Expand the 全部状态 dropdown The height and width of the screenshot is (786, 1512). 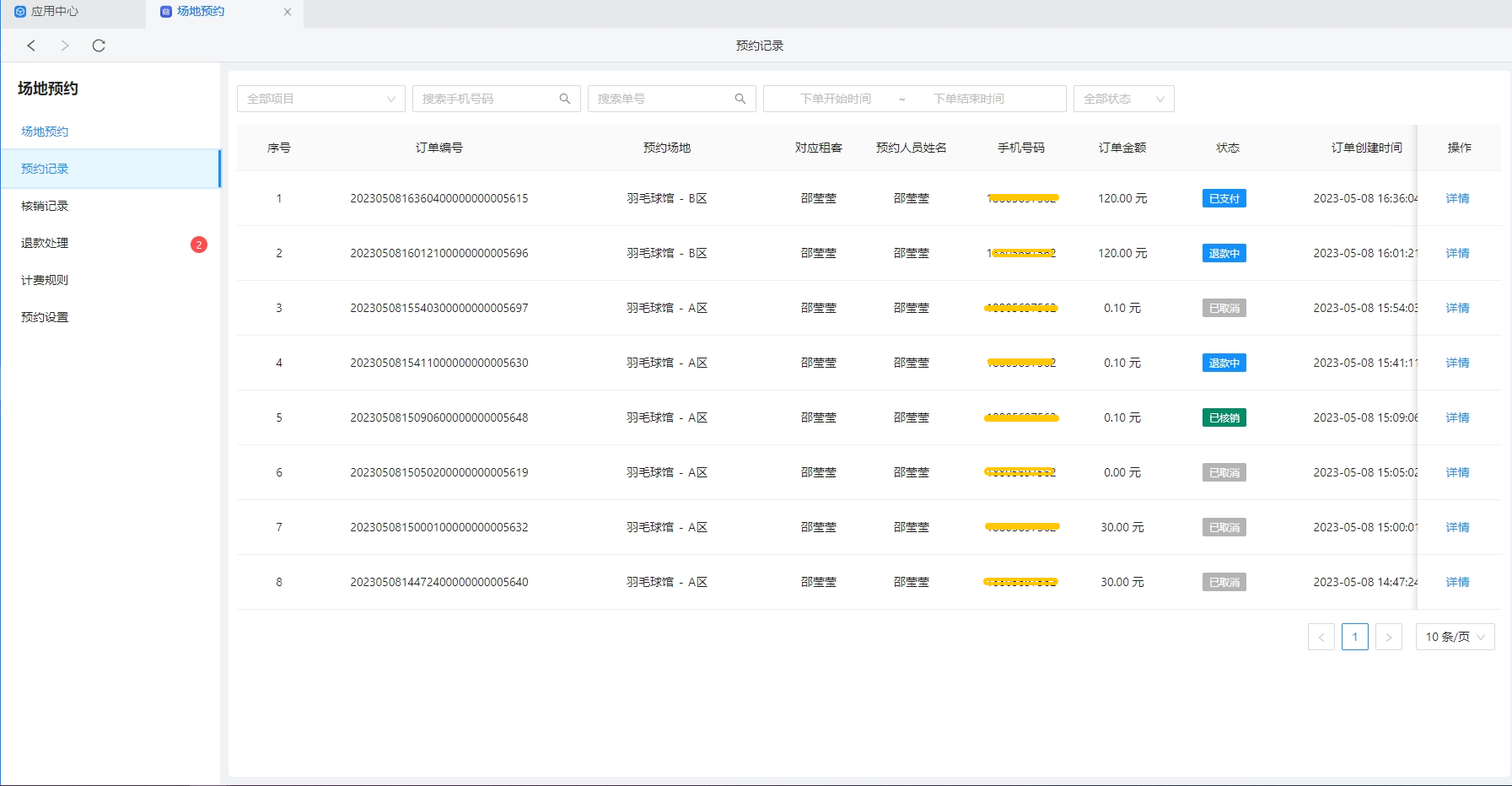coord(1124,99)
